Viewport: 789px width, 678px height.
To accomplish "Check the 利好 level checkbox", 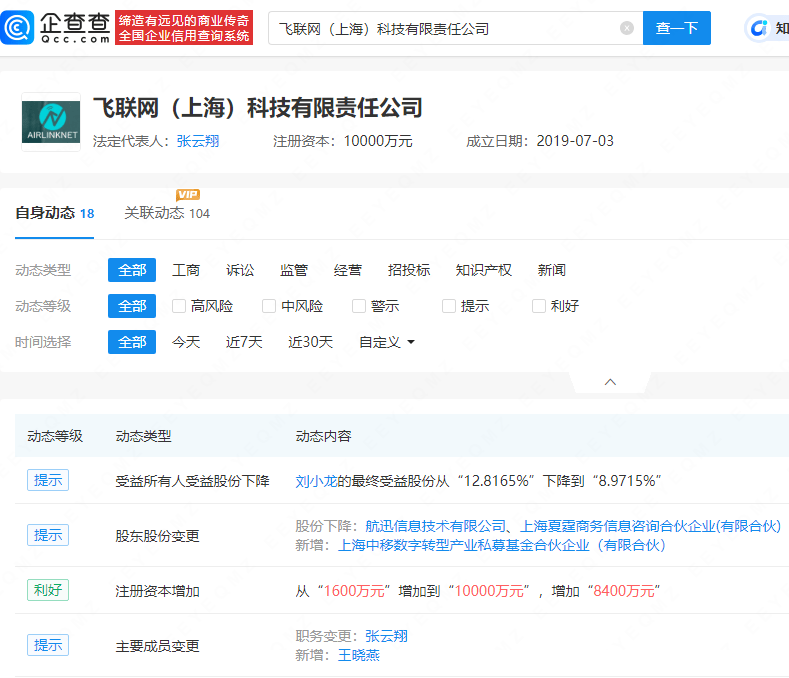I will click(x=539, y=306).
